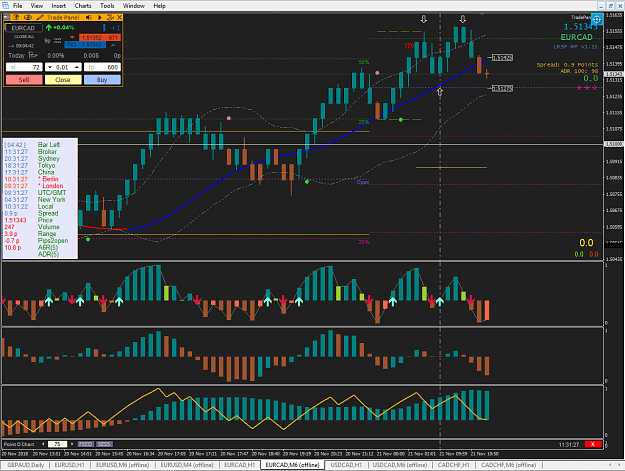Open the Help menu
Viewport: 625px width, 471px height.
pyautogui.click(x=159, y=6)
